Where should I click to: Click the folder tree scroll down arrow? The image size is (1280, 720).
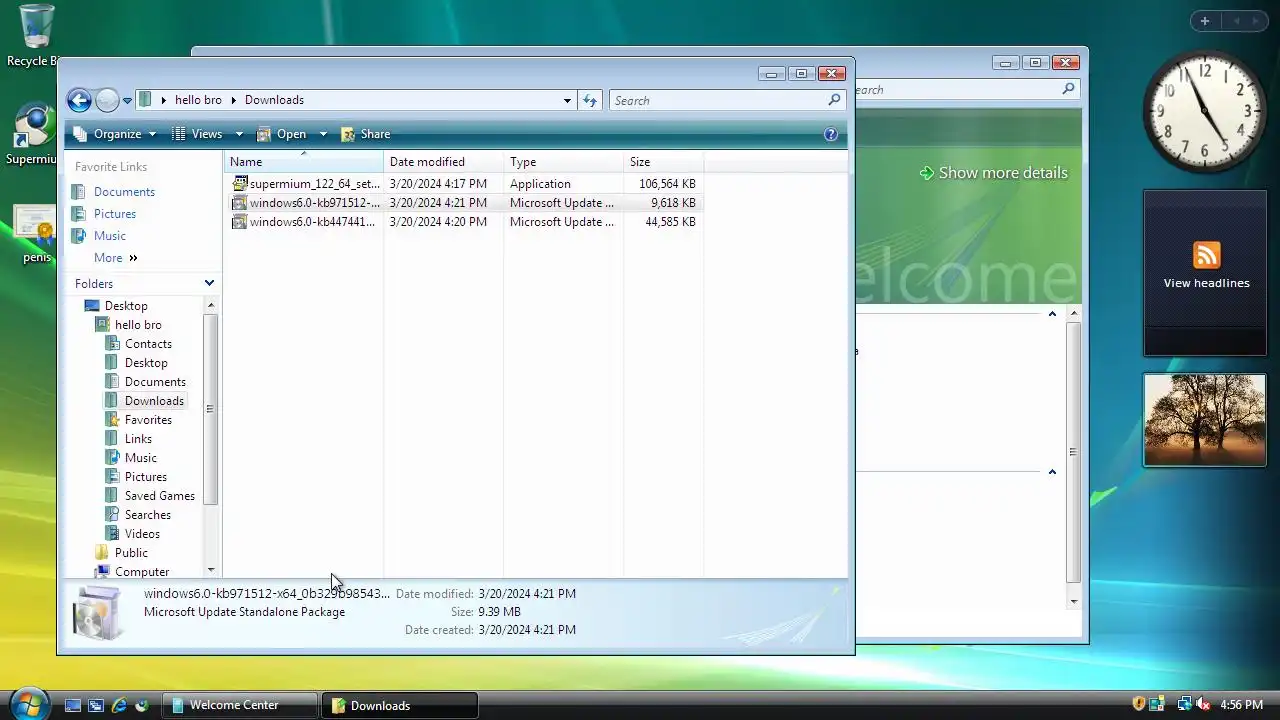[x=210, y=570]
